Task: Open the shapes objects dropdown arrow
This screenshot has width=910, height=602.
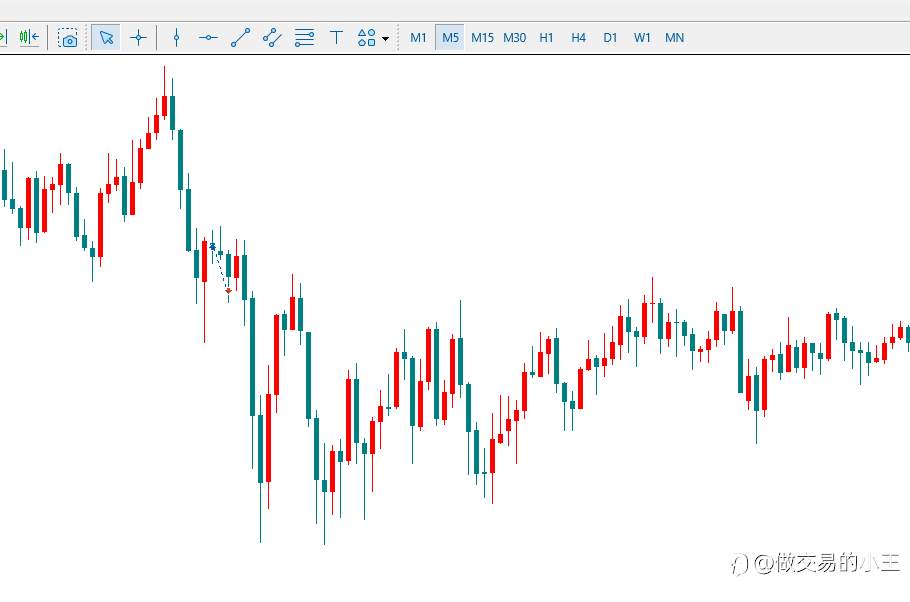Action: pos(385,39)
